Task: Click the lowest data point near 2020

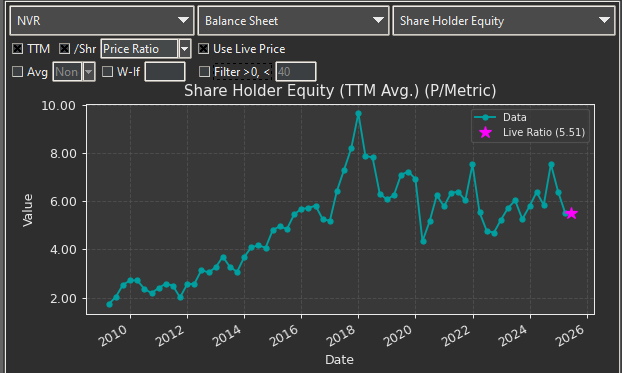Action: point(423,241)
